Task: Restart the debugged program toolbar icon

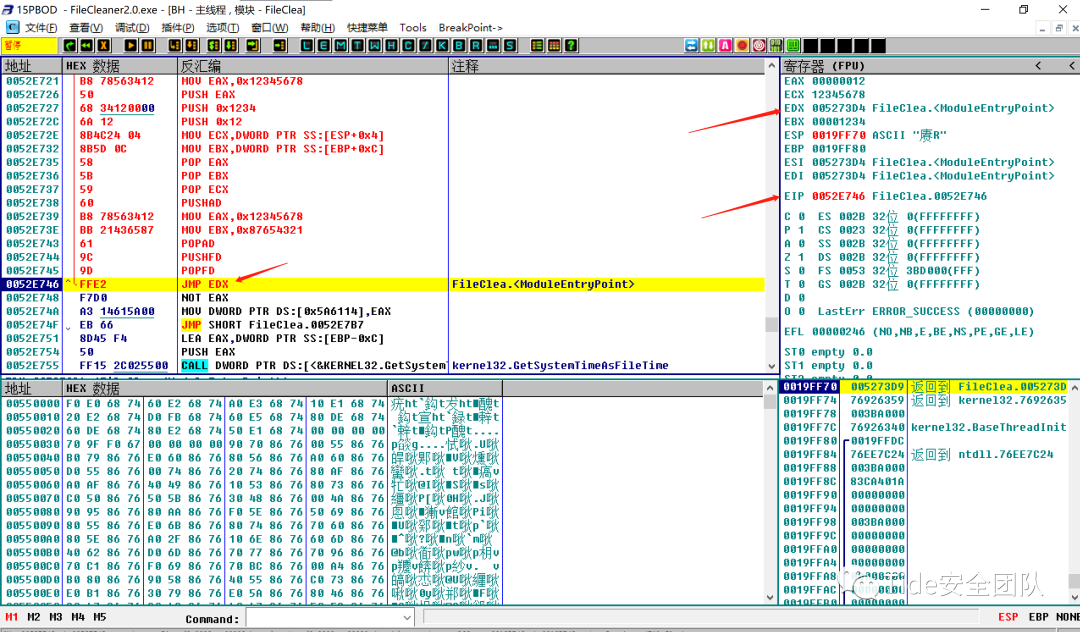Action: coord(70,45)
